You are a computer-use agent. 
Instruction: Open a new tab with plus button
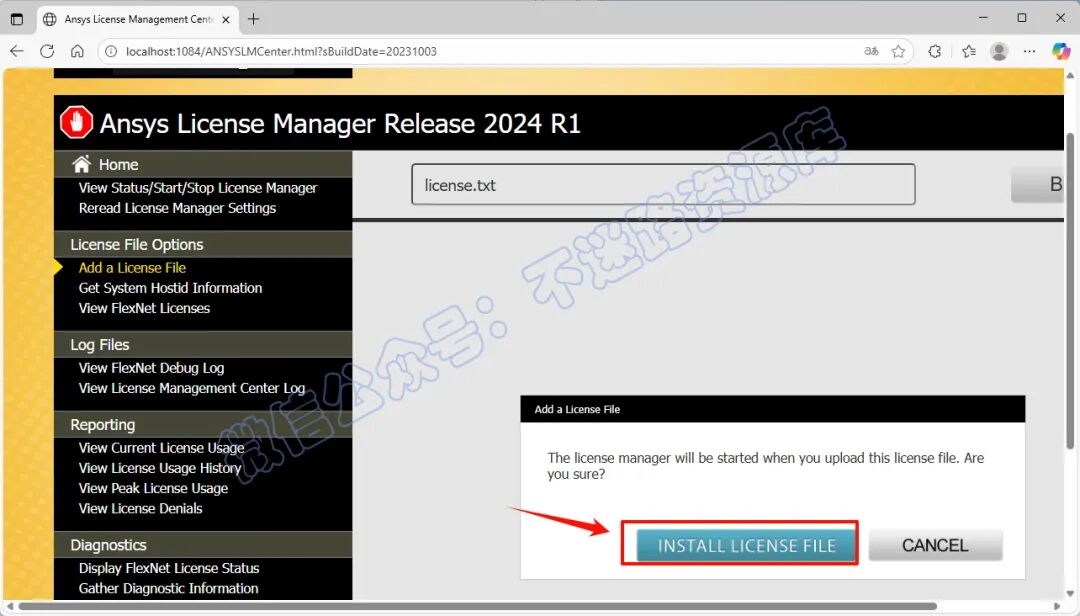[253, 19]
